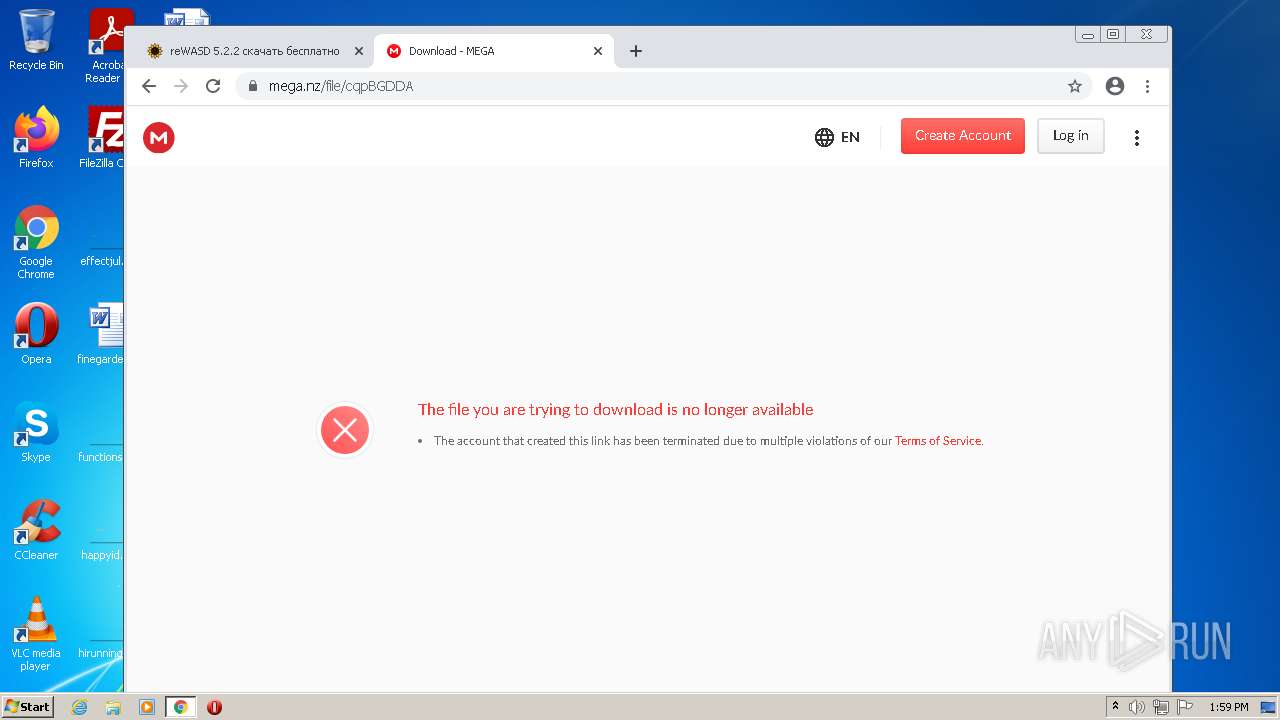Click the taskbar clock 1:59 PM

pyautogui.click(x=1228, y=707)
